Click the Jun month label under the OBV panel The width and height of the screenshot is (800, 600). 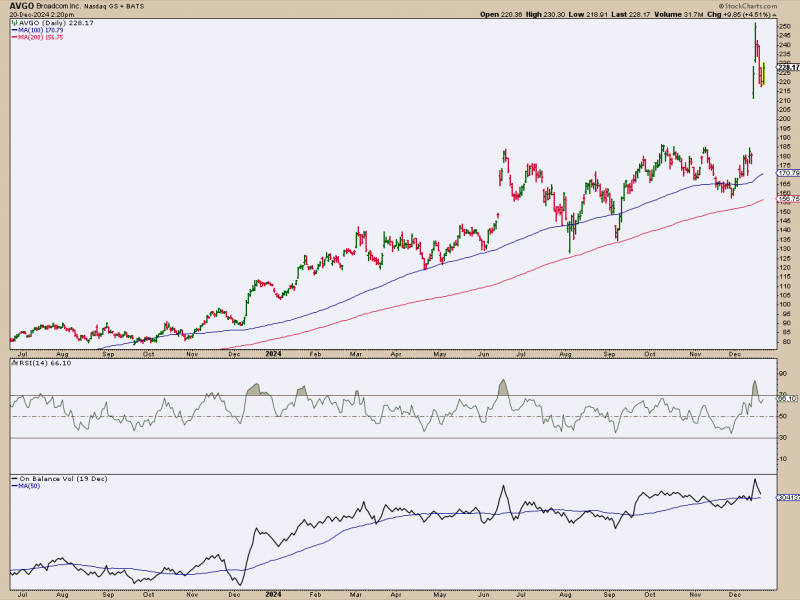click(x=483, y=594)
